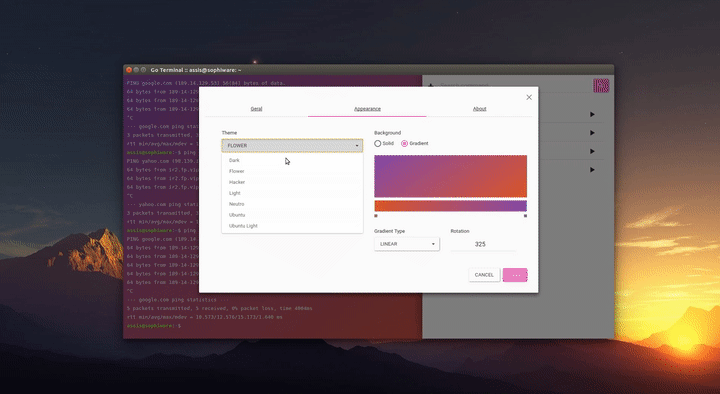Select the left gradient stop marker
The width and height of the screenshot is (720, 394).
[x=376, y=216]
